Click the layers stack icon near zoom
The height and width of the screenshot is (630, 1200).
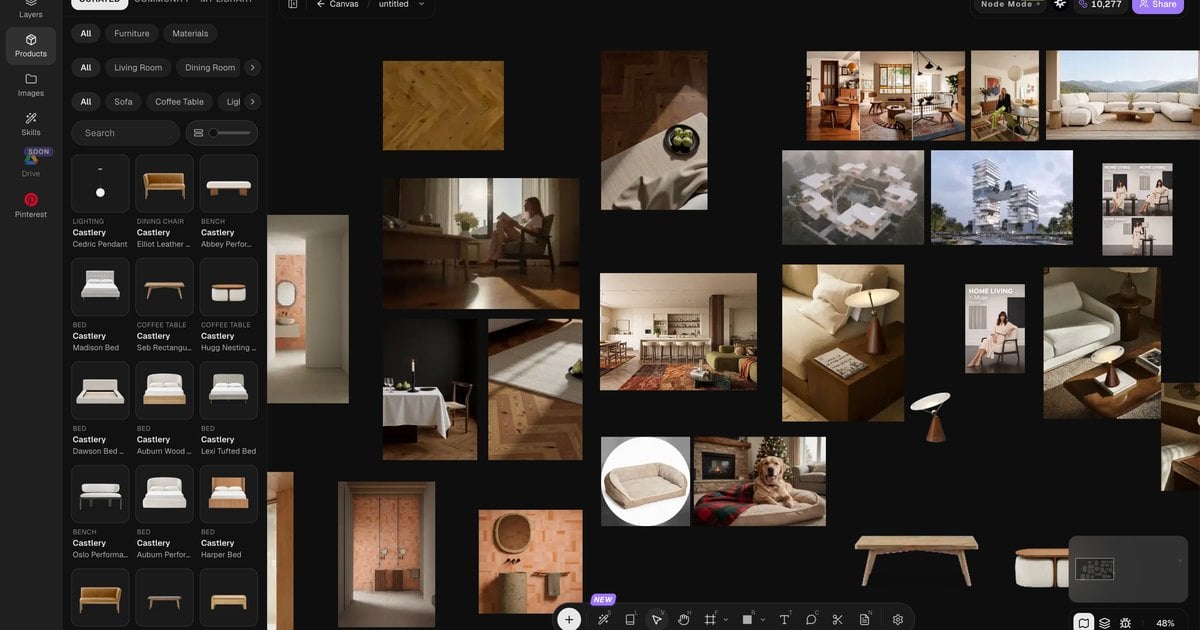click(1105, 622)
